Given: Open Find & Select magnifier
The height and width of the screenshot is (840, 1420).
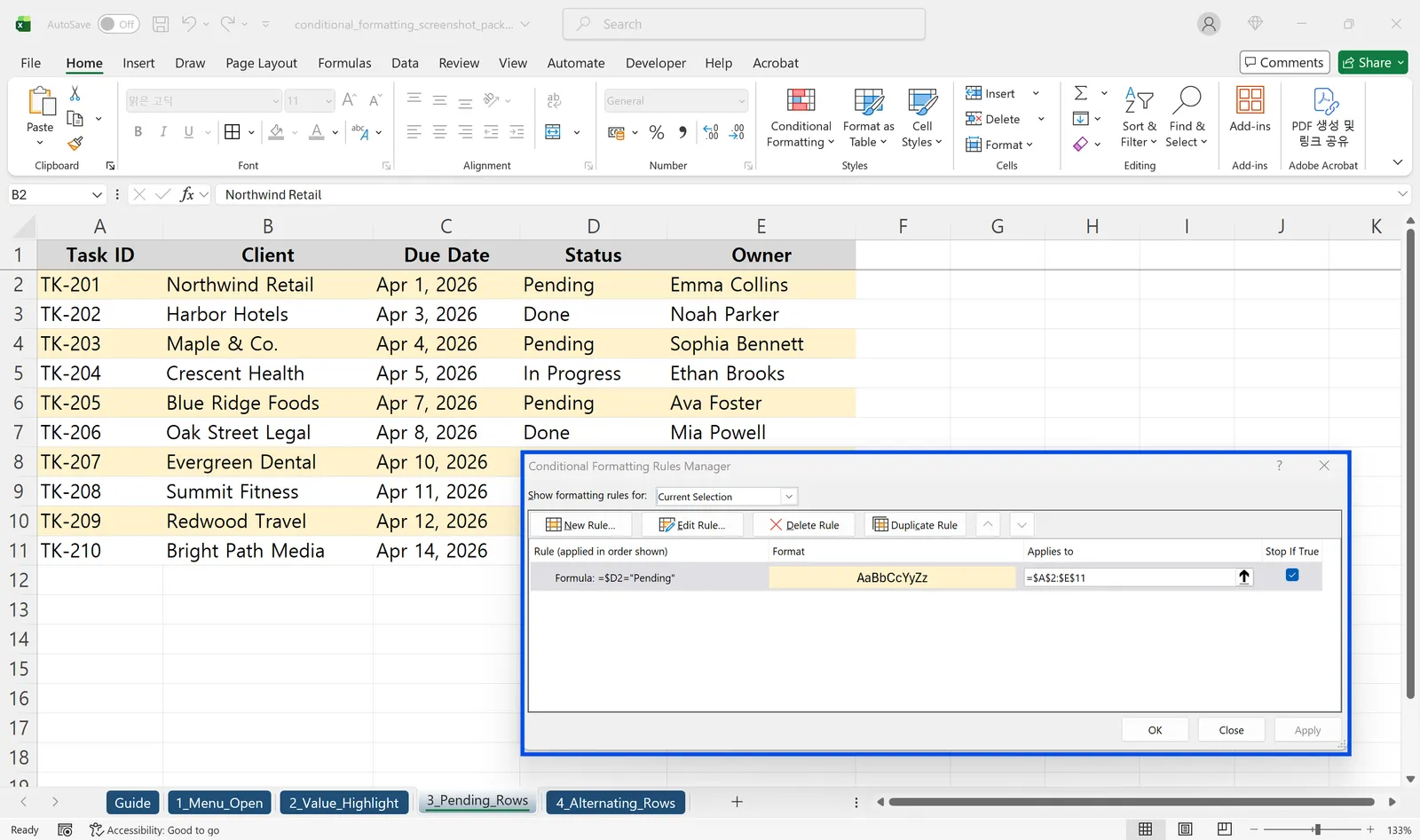Looking at the screenshot, I should (x=1187, y=118).
